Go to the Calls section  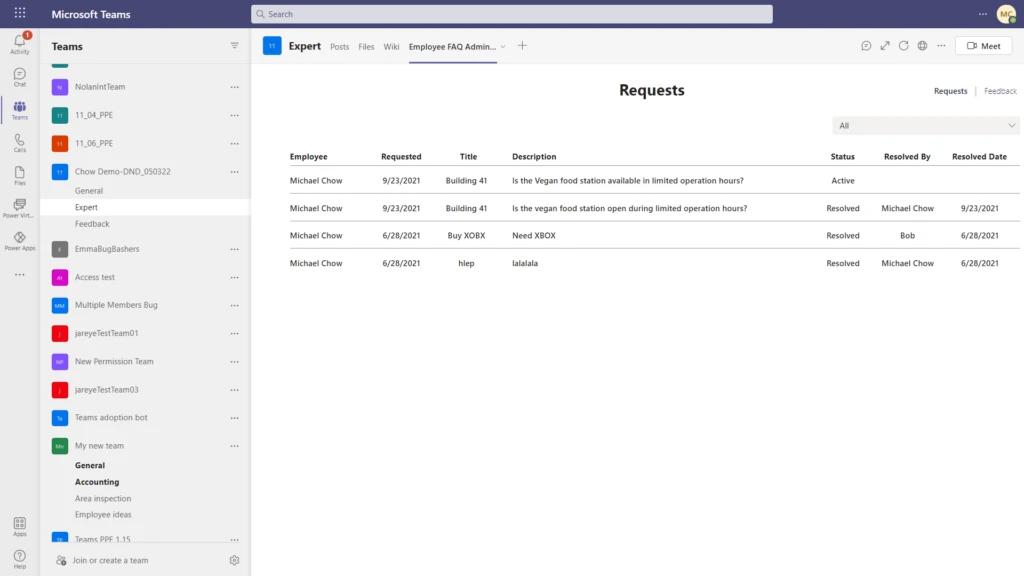[19, 141]
